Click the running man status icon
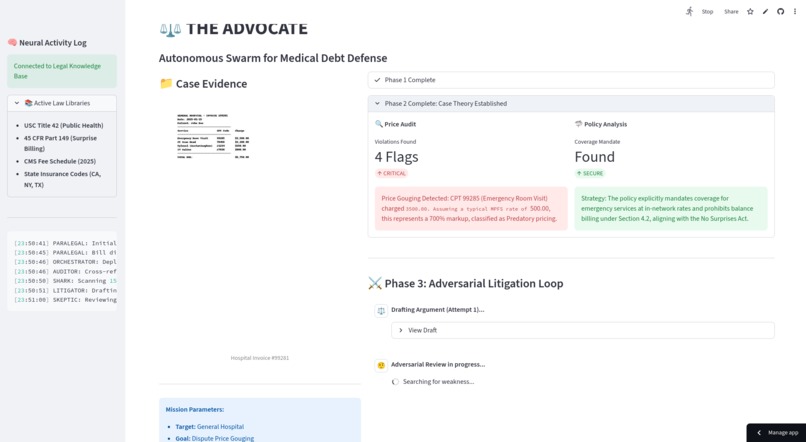This screenshot has width=806, height=442. (689, 11)
